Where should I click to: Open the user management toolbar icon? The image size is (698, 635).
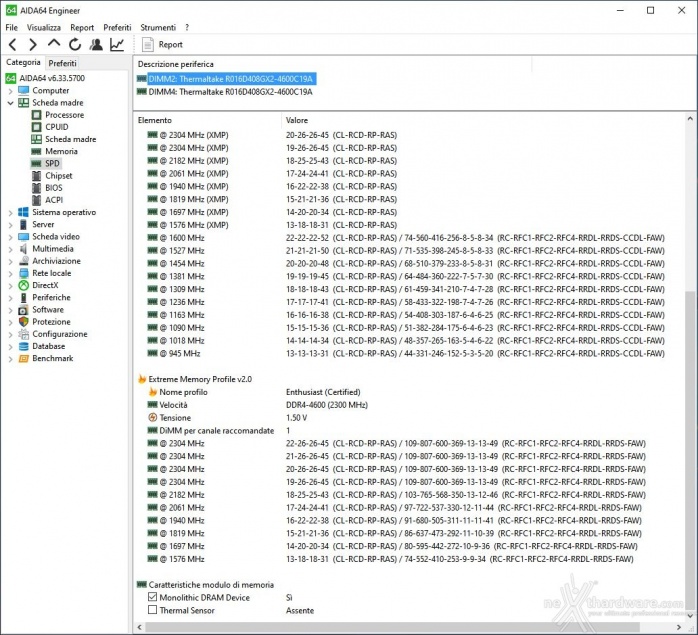[x=96, y=45]
